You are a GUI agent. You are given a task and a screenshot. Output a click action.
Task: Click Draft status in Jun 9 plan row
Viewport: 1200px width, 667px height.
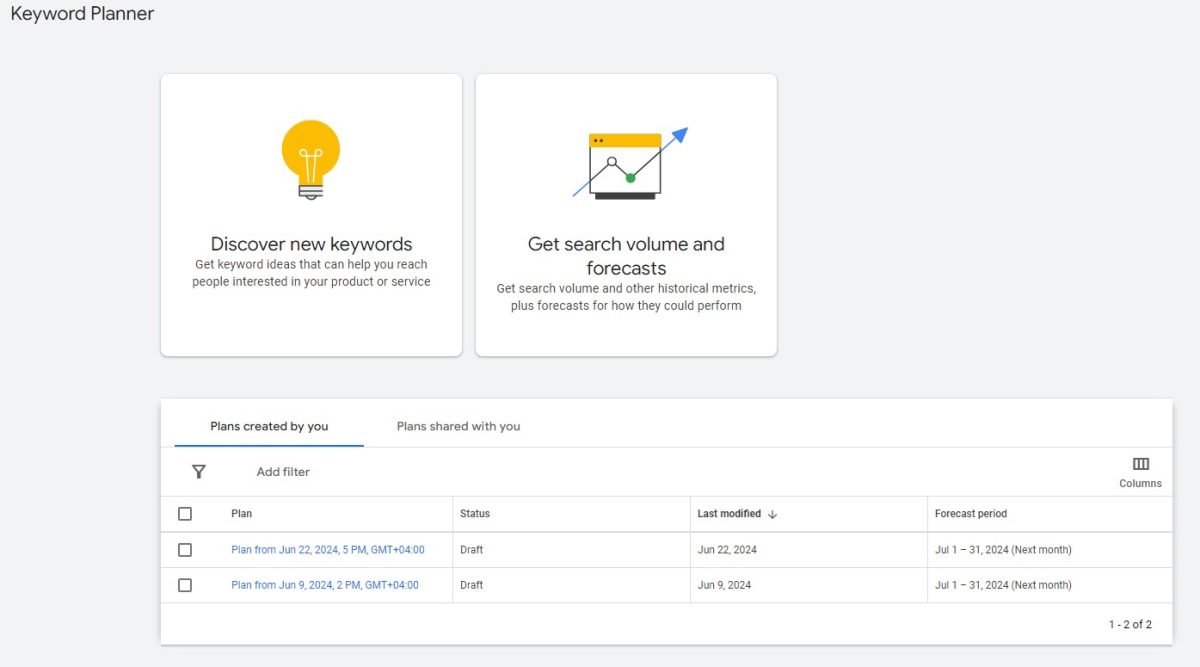pyautogui.click(x=472, y=585)
